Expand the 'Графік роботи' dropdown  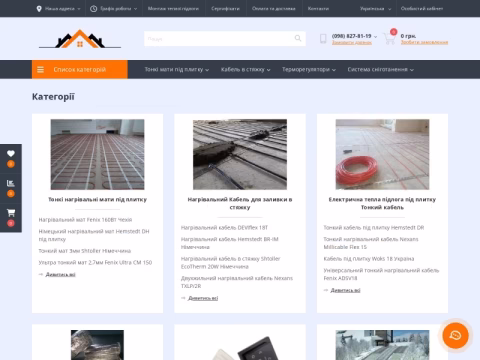coord(119,9)
